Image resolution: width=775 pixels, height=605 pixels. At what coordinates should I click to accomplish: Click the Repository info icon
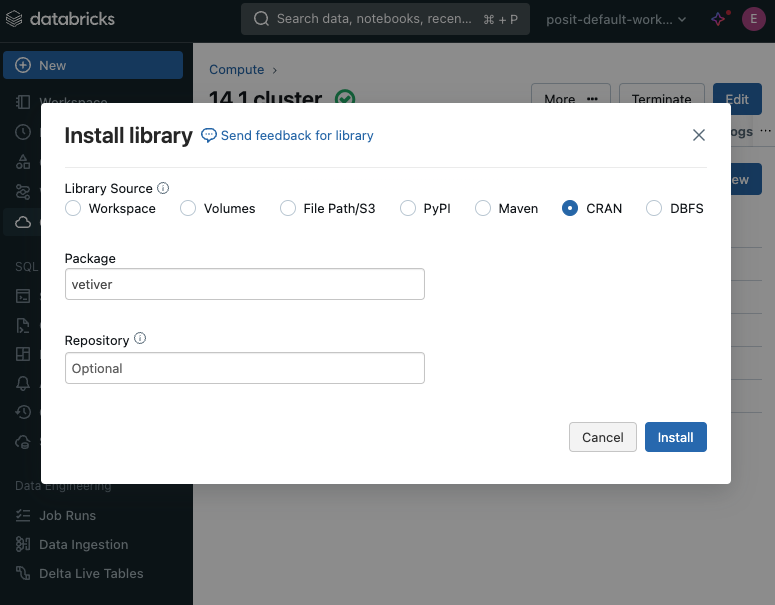[x=140, y=339]
